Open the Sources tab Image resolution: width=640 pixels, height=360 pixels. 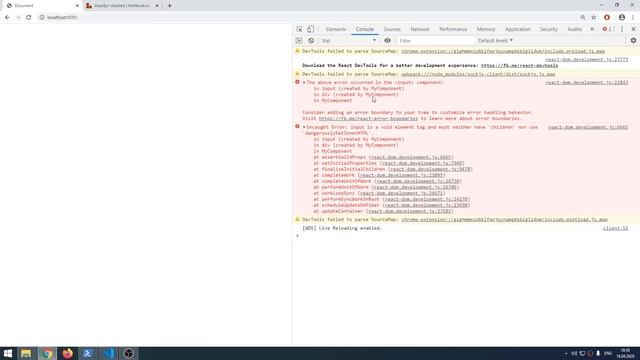click(x=392, y=29)
